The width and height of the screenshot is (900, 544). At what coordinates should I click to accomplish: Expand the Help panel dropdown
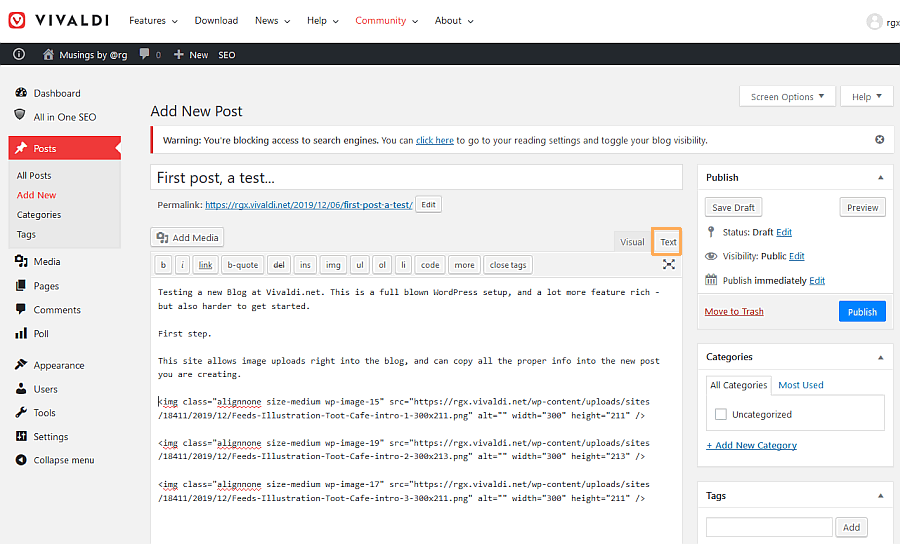pos(867,97)
